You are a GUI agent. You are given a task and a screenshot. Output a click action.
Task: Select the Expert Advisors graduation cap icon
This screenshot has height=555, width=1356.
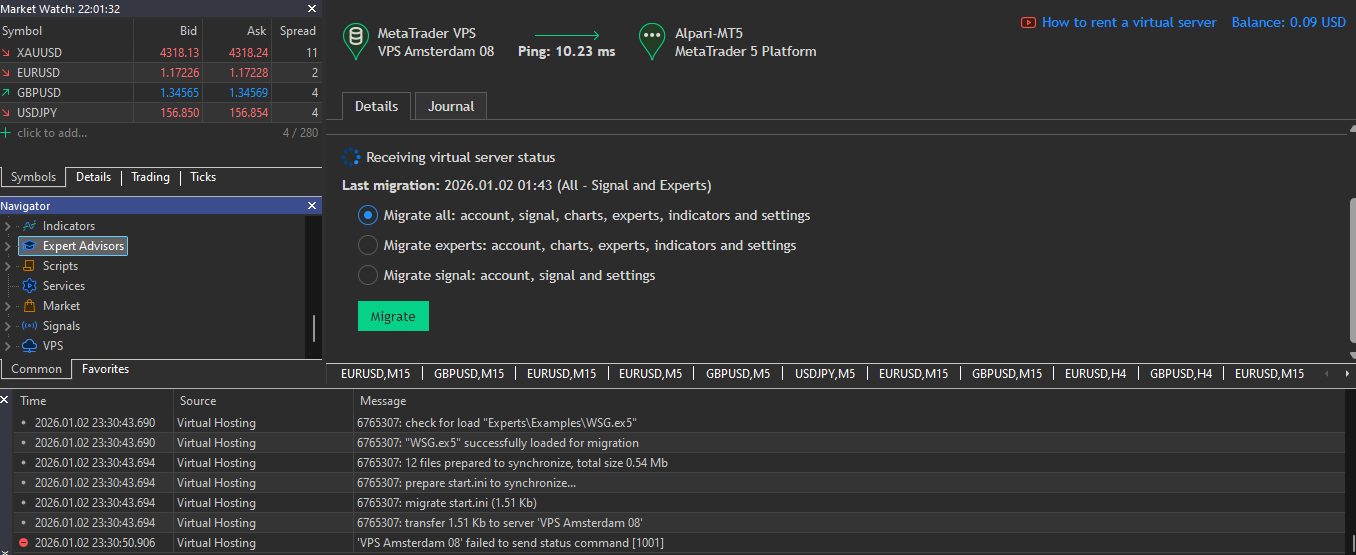[29, 246]
